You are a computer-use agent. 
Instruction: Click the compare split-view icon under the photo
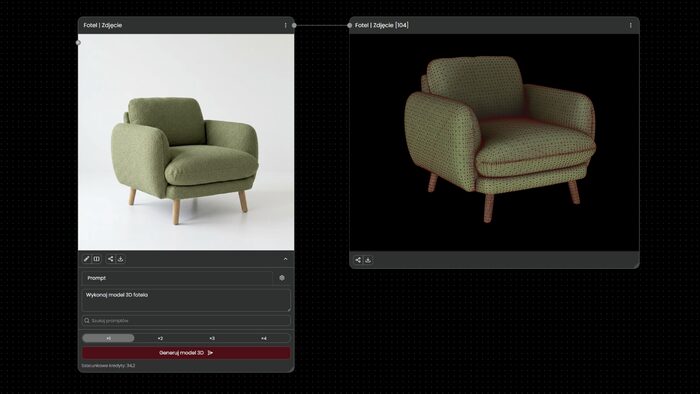(x=96, y=259)
